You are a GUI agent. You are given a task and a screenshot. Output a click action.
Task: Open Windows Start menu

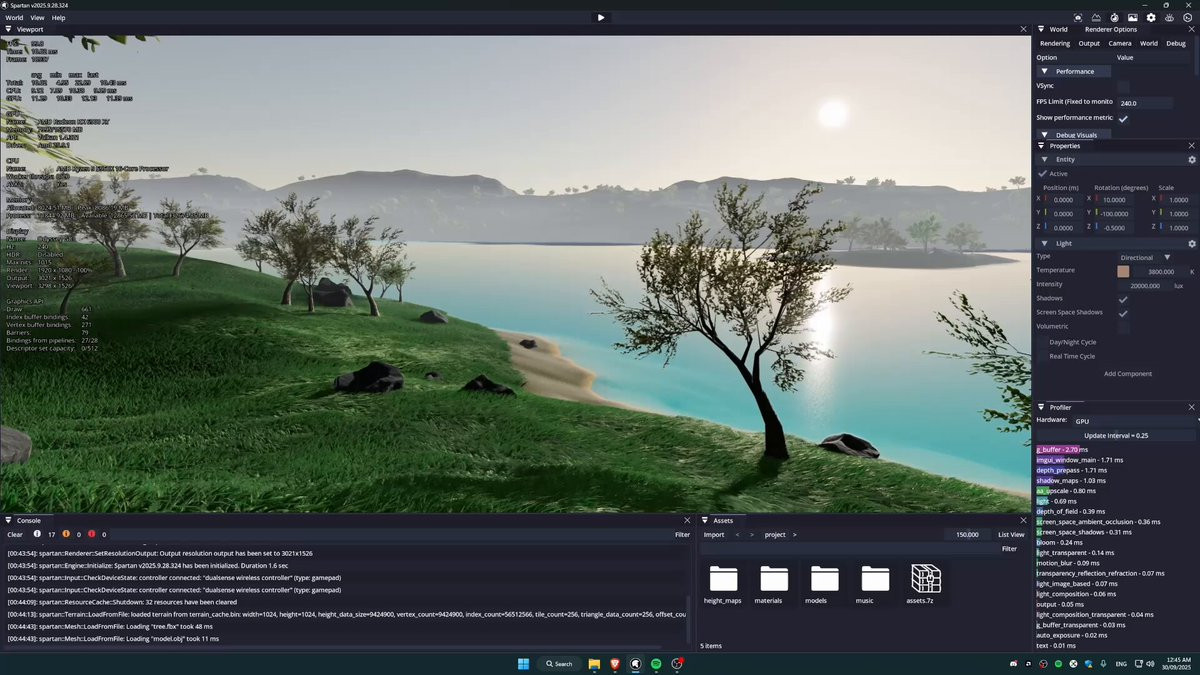(523, 664)
